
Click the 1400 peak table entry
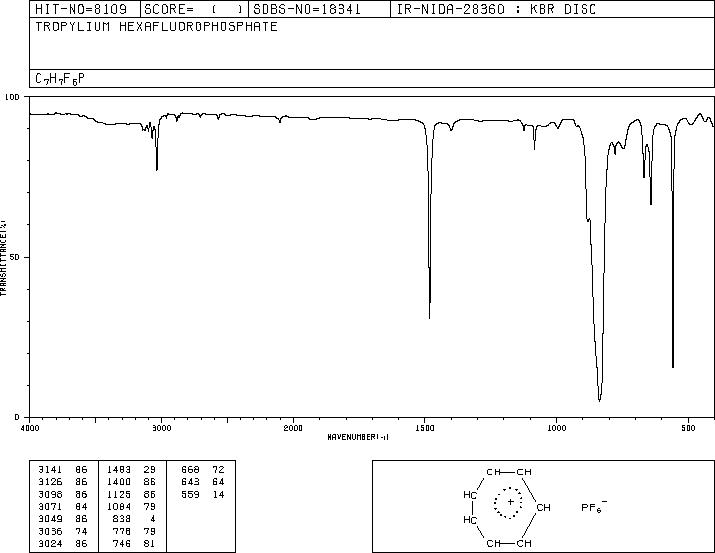click(119, 482)
